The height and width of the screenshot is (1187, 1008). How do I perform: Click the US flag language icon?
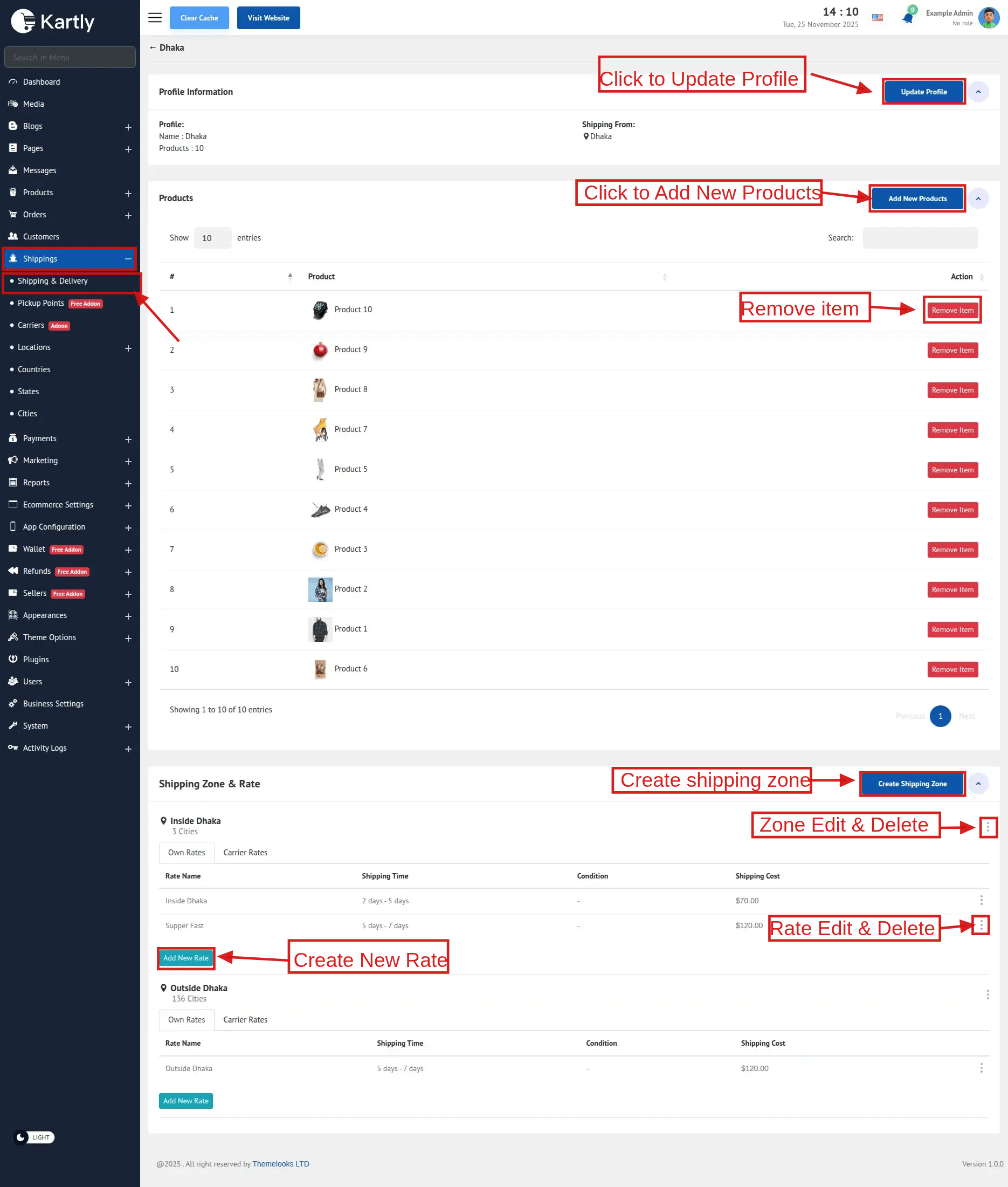(x=877, y=18)
